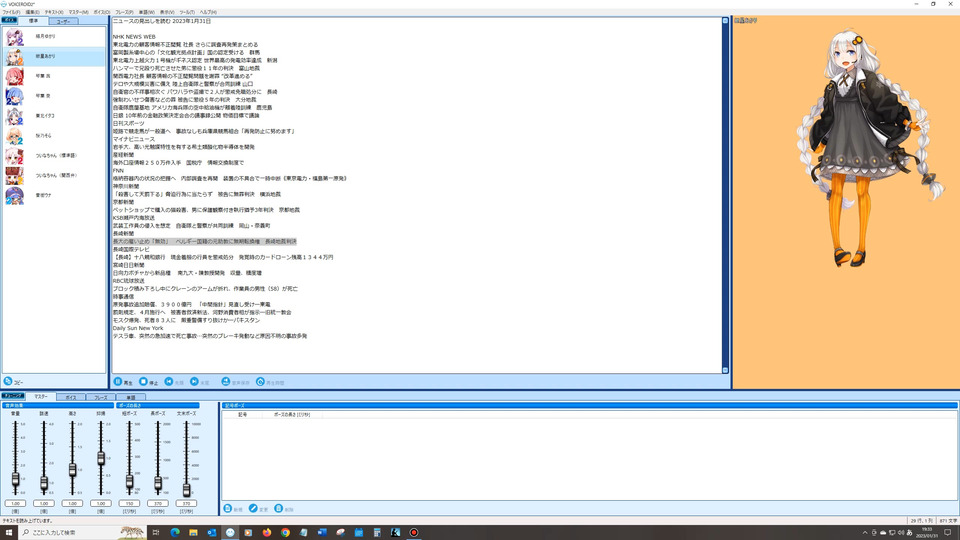This screenshot has height=540, width=960.
Task: Click the 短ポーズ slider handle
Action: (x=129, y=482)
